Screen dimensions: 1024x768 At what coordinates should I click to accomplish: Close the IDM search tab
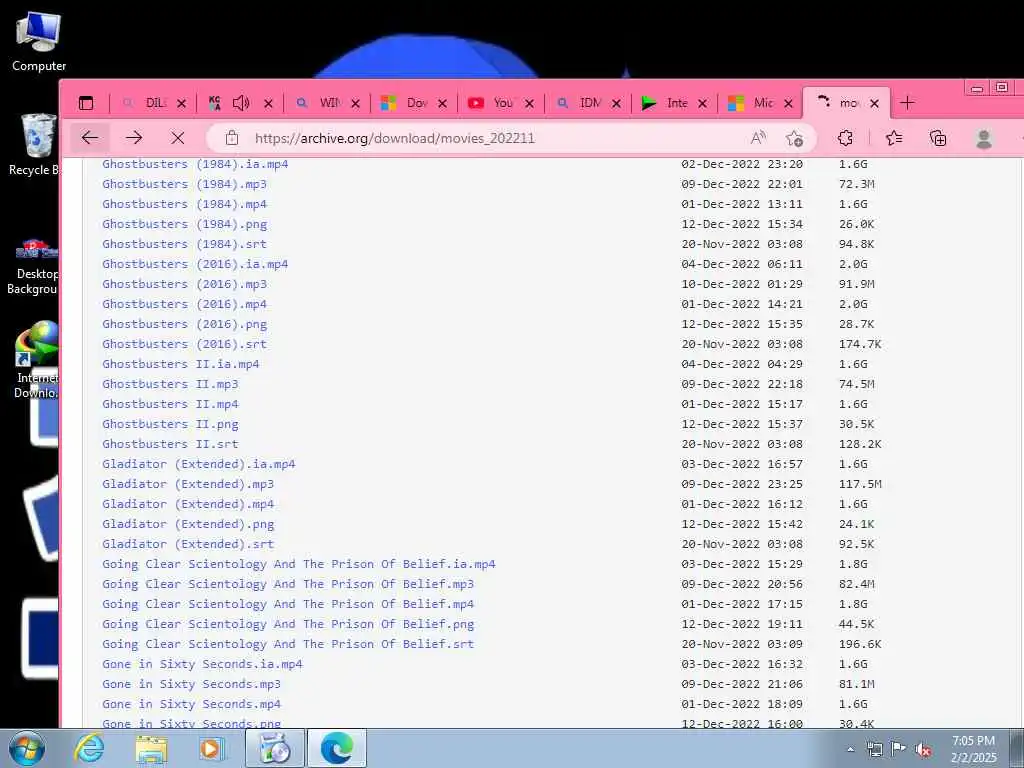coord(616,103)
